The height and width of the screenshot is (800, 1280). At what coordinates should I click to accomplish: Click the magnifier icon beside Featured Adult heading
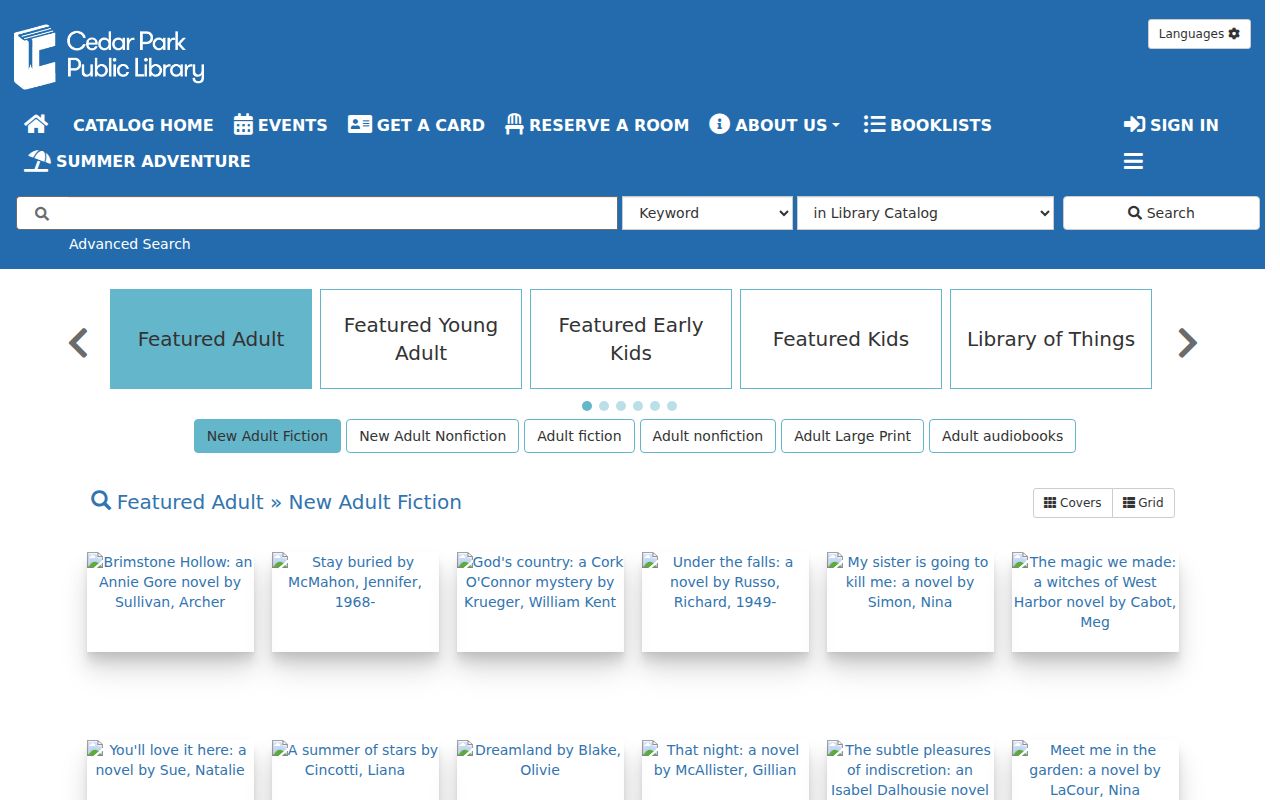[x=101, y=501]
